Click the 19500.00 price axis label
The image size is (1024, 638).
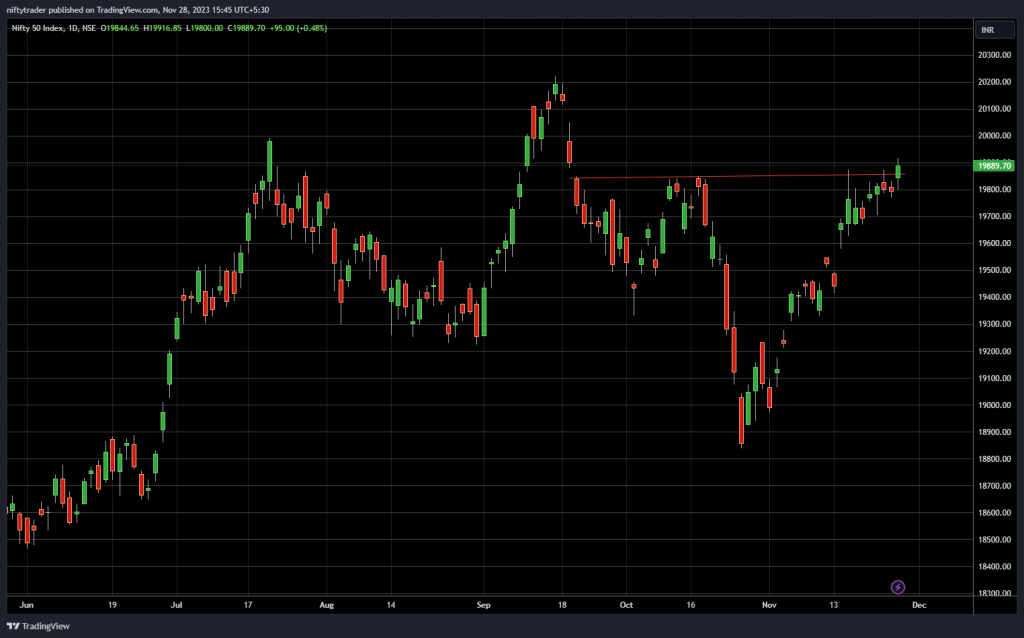(994, 270)
